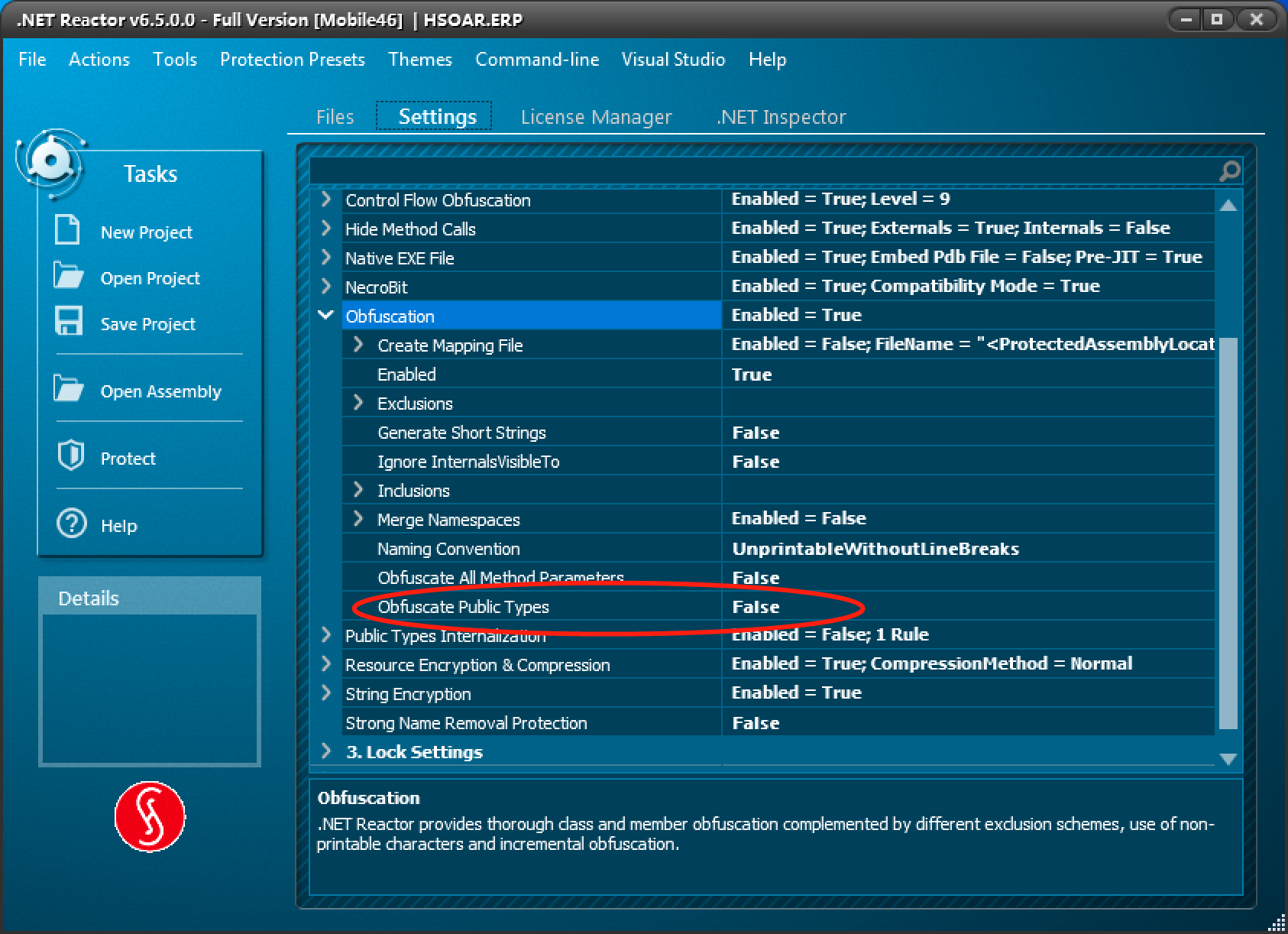This screenshot has width=1288, height=934.
Task: Click the Help question mark icon
Action: pyautogui.click(x=72, y=524)
